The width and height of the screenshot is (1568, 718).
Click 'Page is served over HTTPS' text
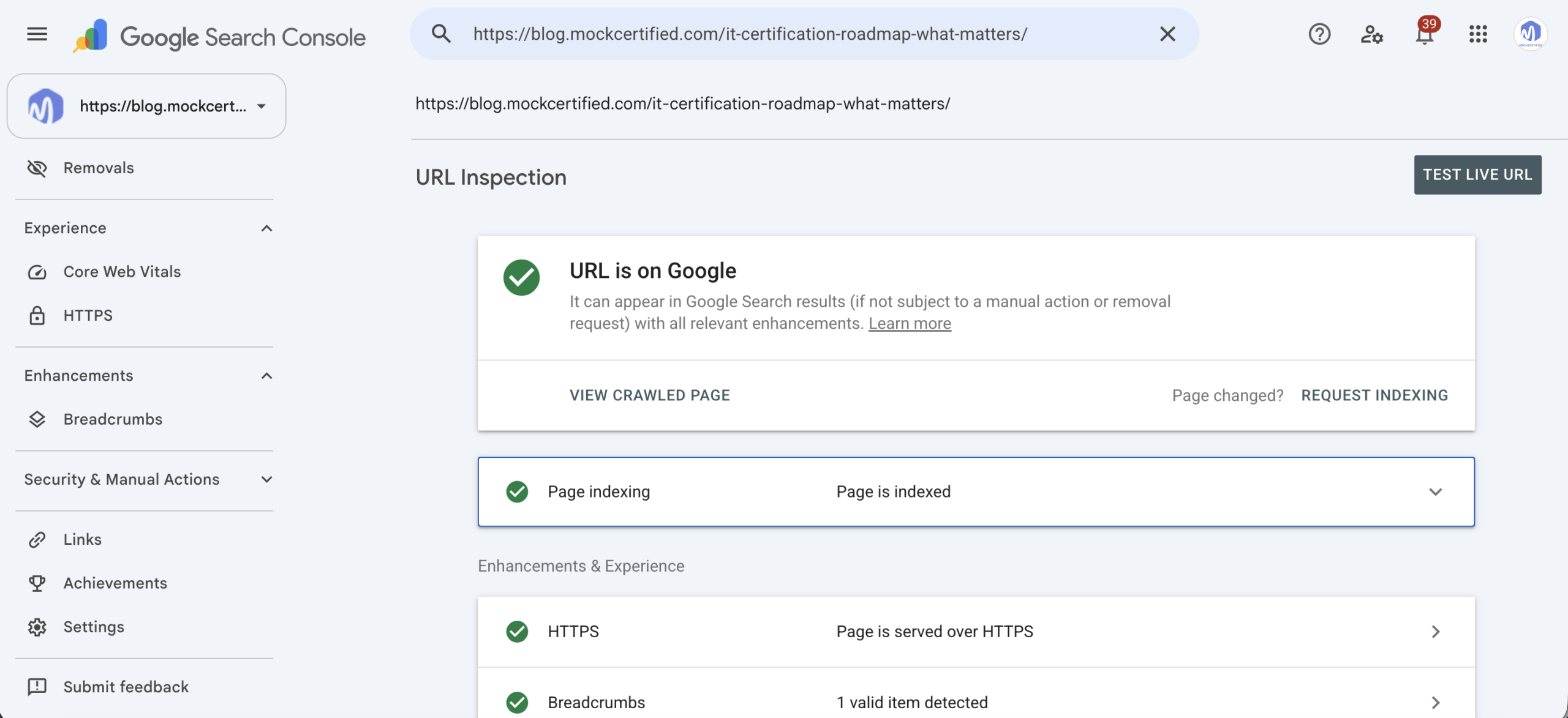pos(935,631)
